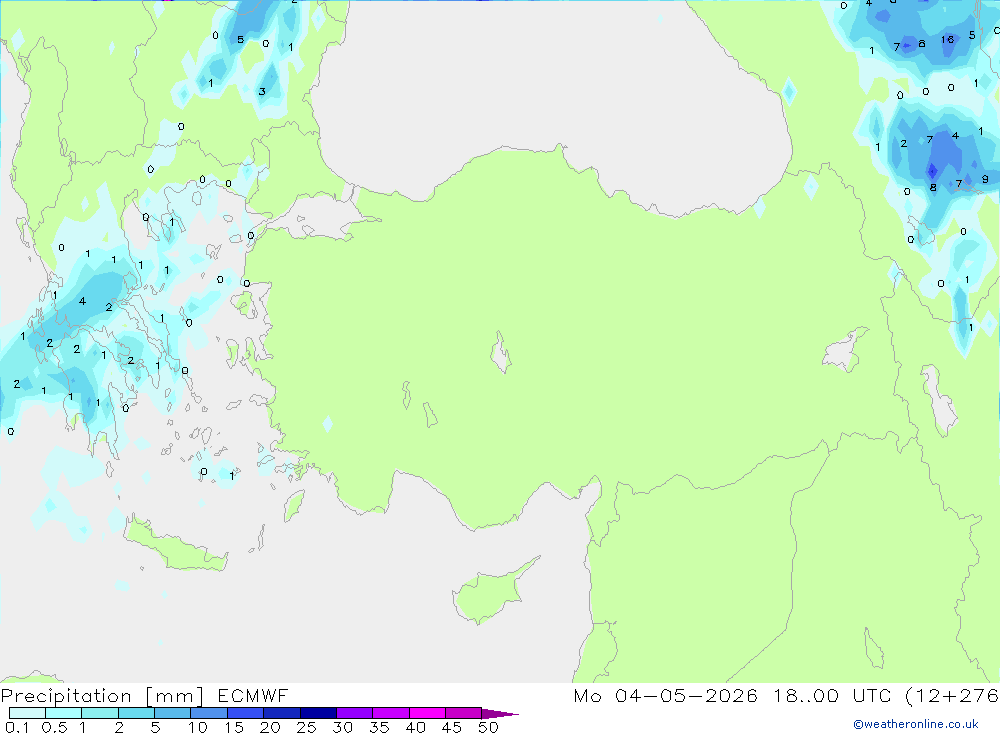Pick the legend swatch between 10 and 15
This screenshot has width=1000, height=733.
[209, 713]
